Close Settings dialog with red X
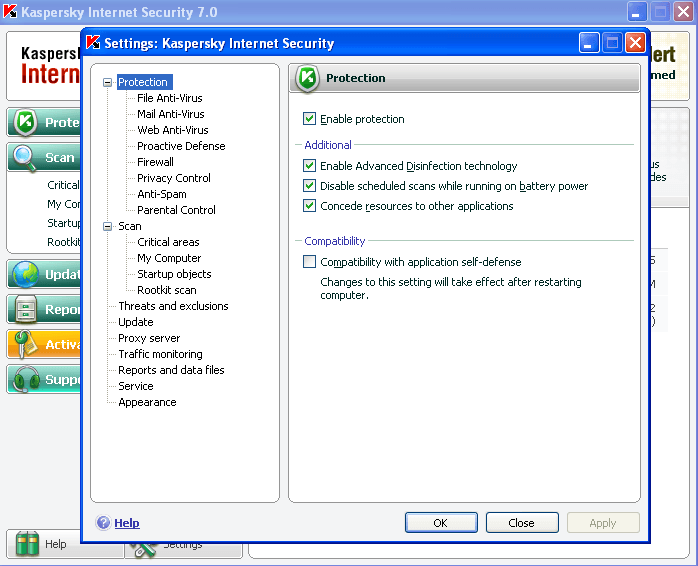The image size is (698, 566). point(635,43)
